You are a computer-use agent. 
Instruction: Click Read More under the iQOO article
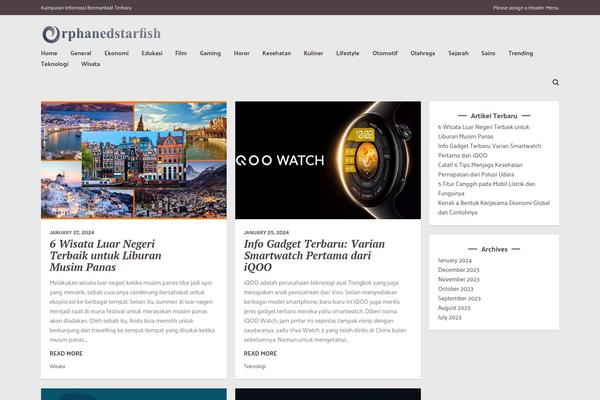click(260, 353)
